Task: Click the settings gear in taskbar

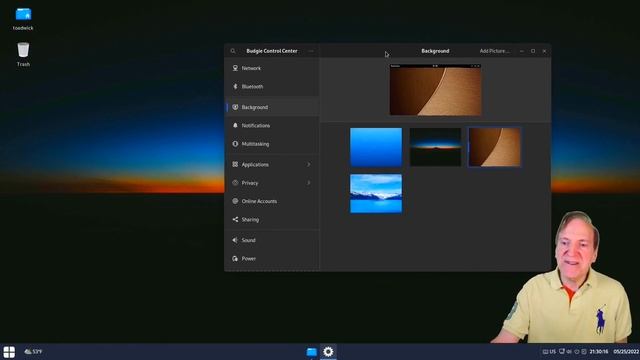Action: click(328, 351)
